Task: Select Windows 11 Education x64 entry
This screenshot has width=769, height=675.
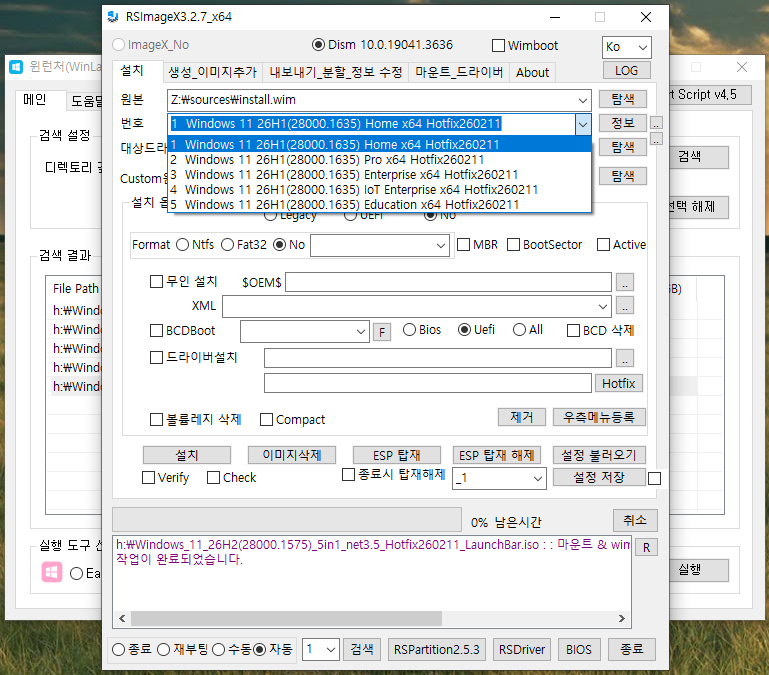Action: (380, 205)
